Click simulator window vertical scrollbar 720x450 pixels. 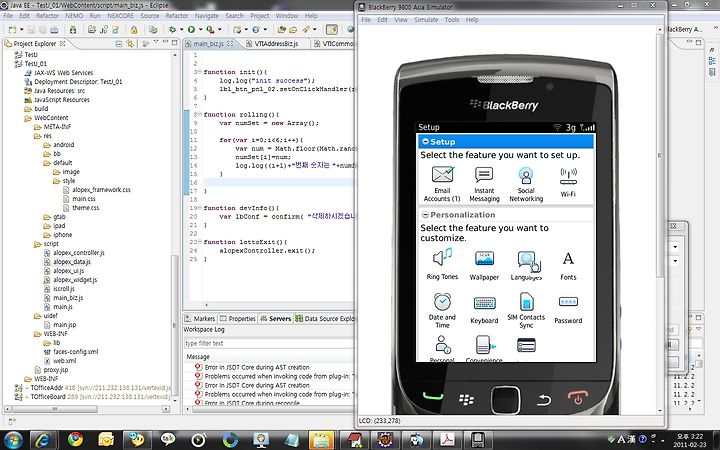coord(660,156)
